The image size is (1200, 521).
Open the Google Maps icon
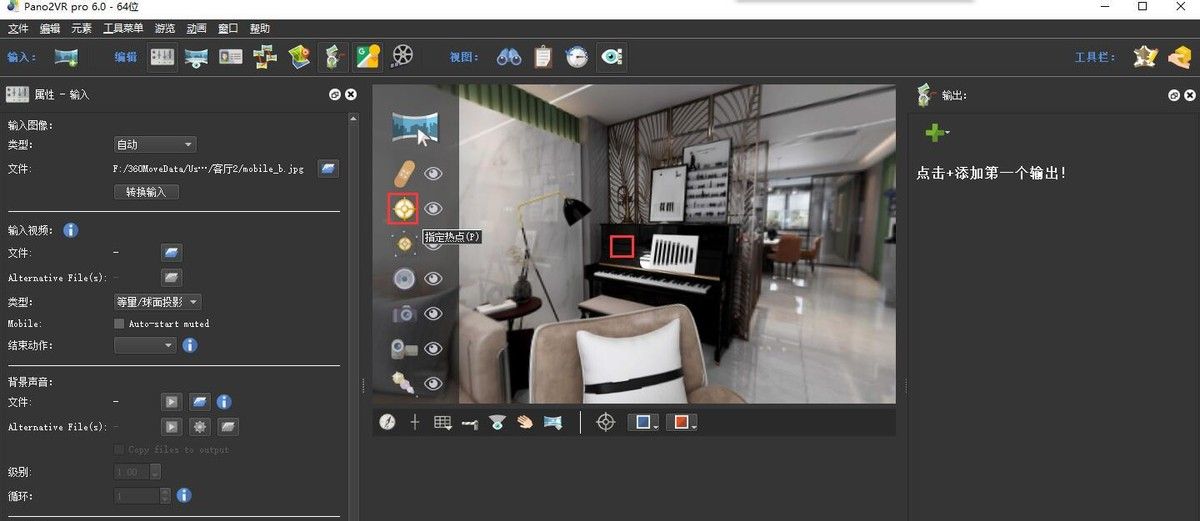click(368, 57)
